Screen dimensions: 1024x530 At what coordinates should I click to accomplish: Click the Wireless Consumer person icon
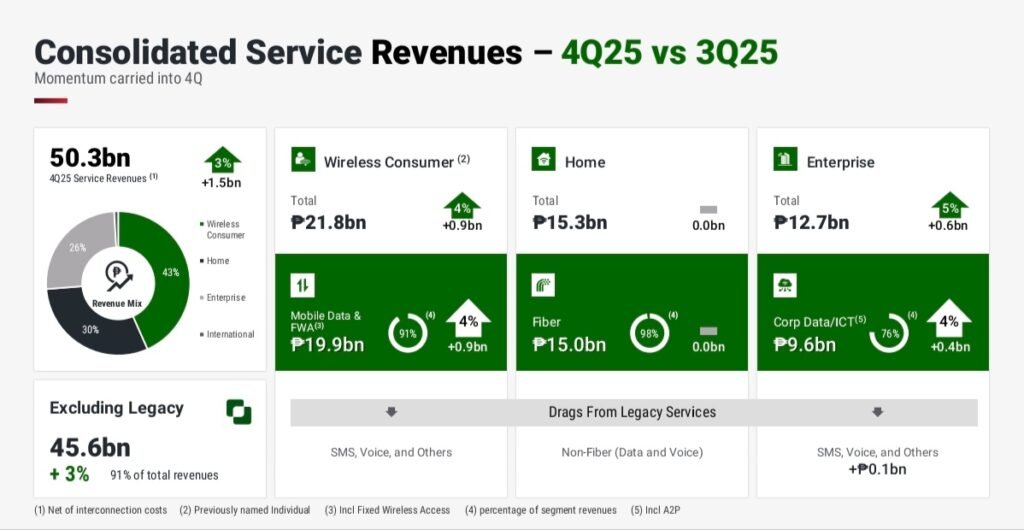click(303, 160)
